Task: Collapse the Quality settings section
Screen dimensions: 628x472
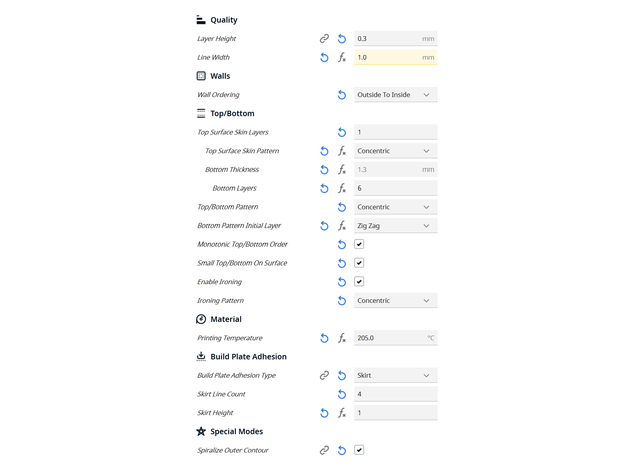Action: [223, 20]
